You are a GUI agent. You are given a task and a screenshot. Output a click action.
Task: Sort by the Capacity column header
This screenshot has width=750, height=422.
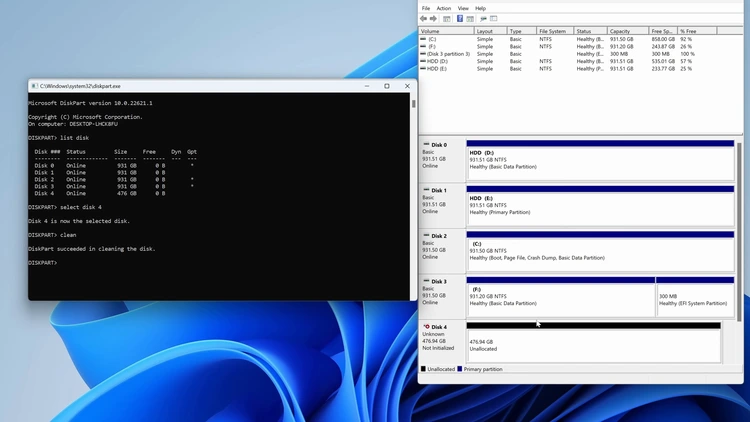tap(628, 31)
